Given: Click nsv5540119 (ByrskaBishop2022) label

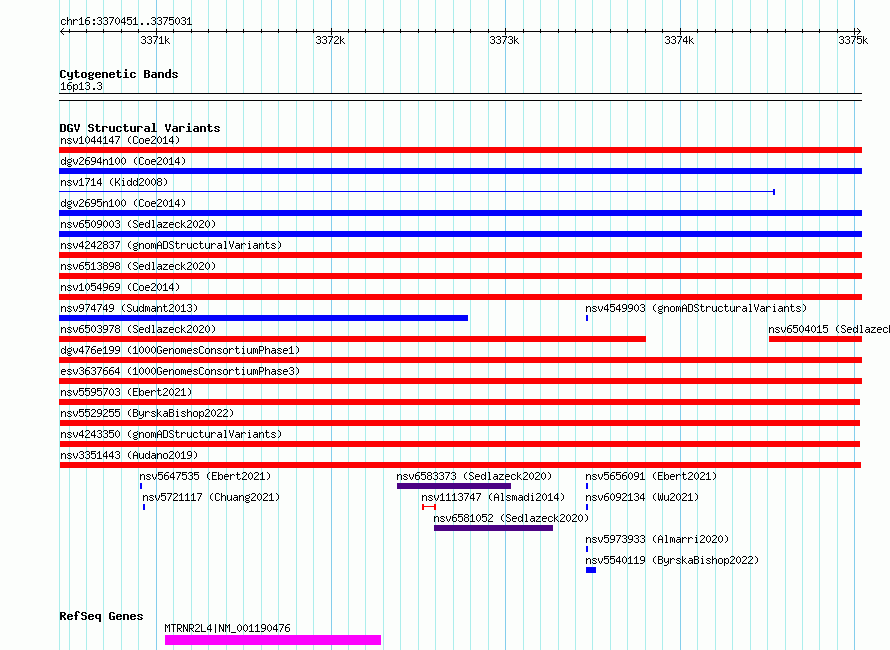Looking at the screenshot, I should 672,560.
